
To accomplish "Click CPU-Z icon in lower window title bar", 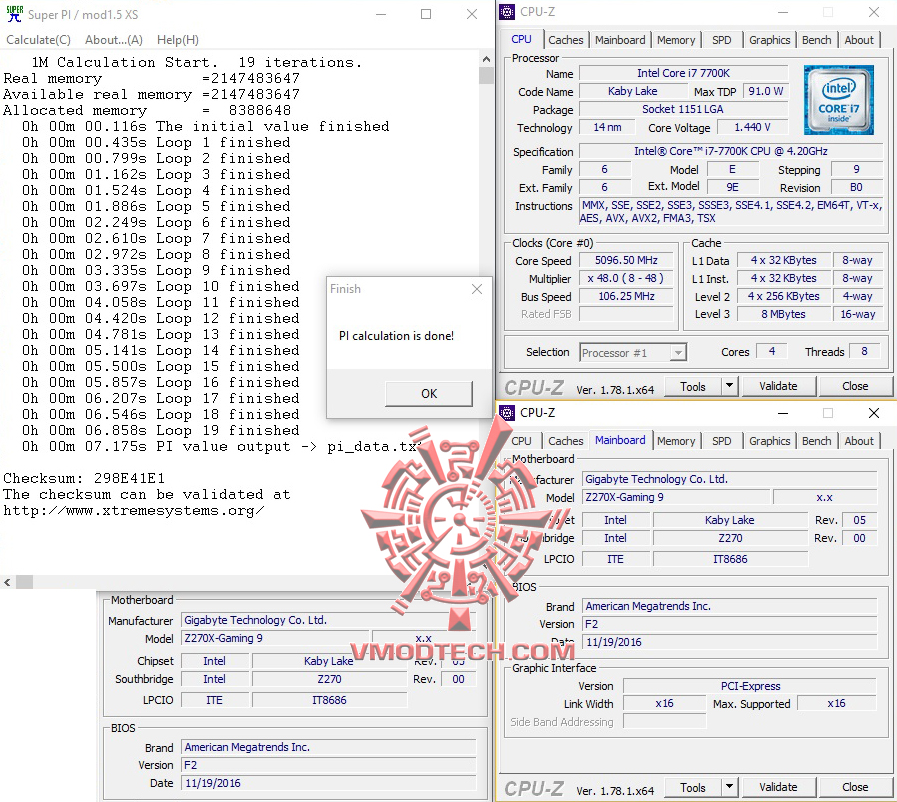I will [x=507, y=412].
